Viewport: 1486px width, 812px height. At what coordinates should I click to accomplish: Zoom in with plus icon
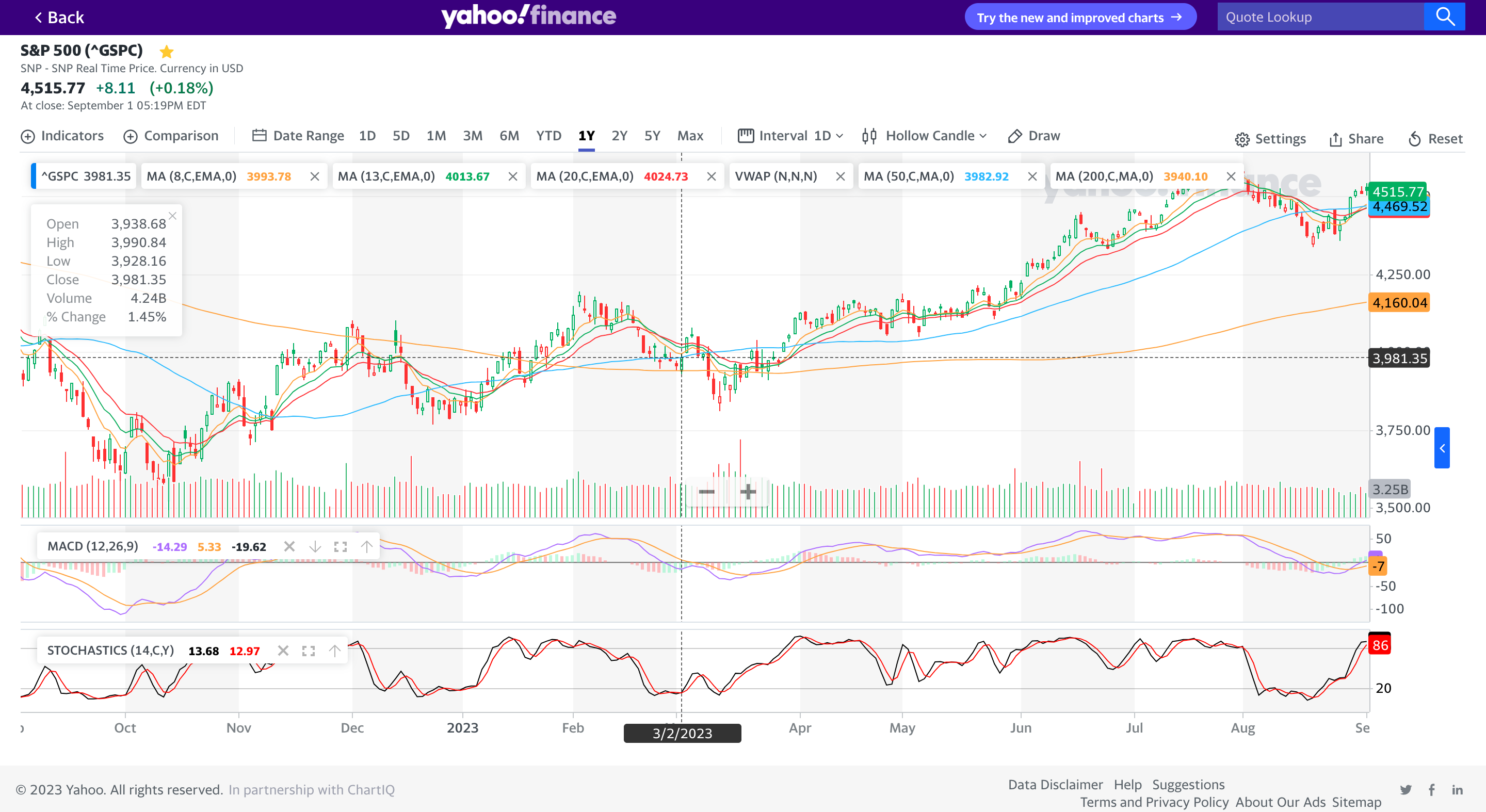coord(748,492)
